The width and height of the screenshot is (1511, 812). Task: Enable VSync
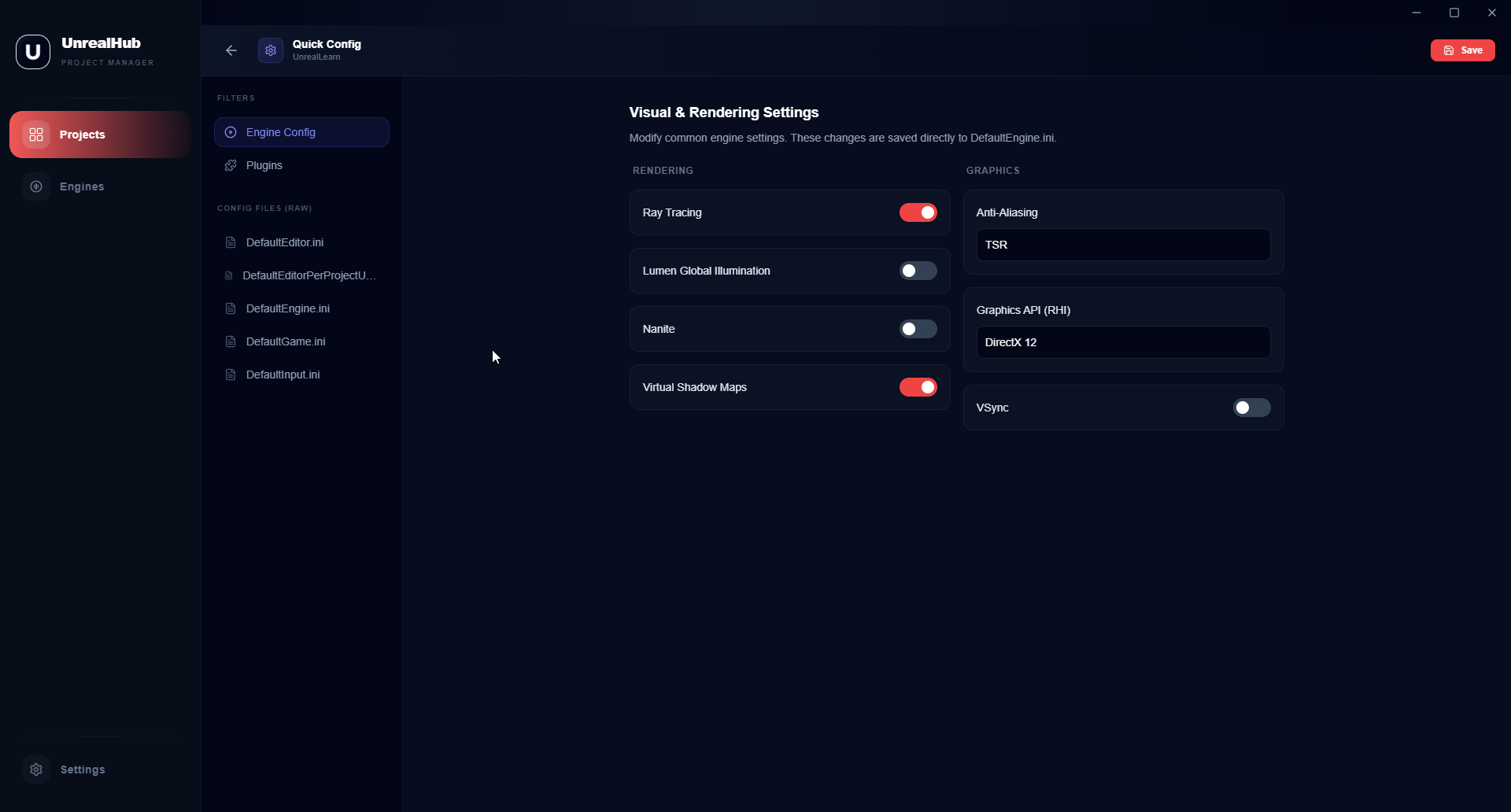[x=1251, y=408]
